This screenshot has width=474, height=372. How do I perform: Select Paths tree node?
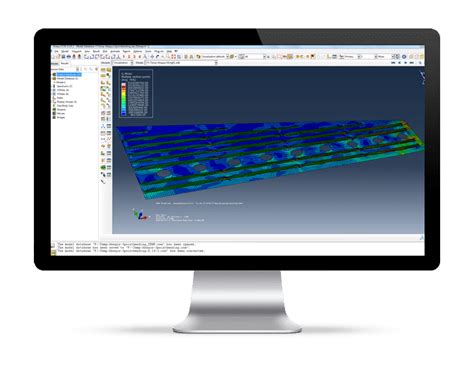60,98
